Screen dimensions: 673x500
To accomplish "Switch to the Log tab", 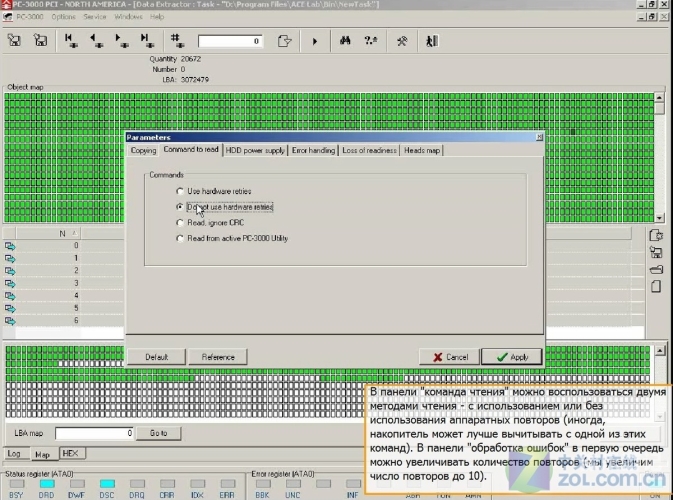I will tap(14, 453).
